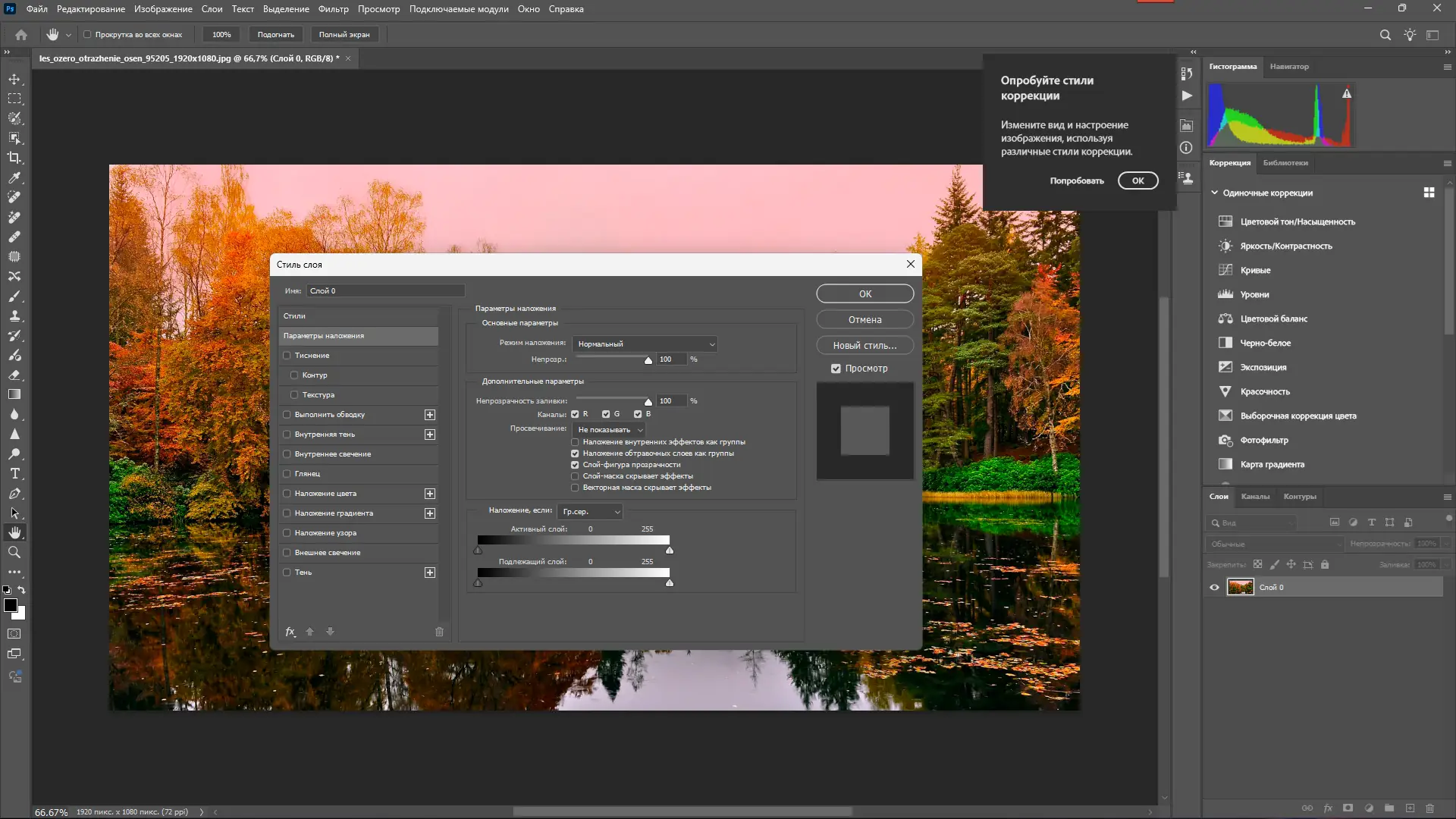Select the Zoom magnifier tool
Image resolution: width=1456 pixels, height=819 pixels.
click(14, 553)
